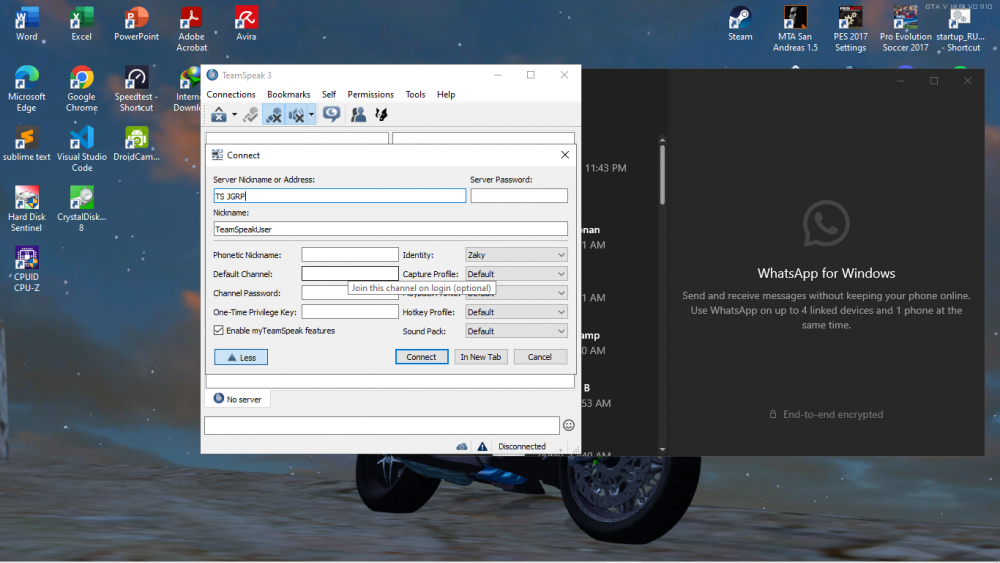Click the black wolf toolbar icon
This screenshot has height=563, width=1000.
[381, 115]
